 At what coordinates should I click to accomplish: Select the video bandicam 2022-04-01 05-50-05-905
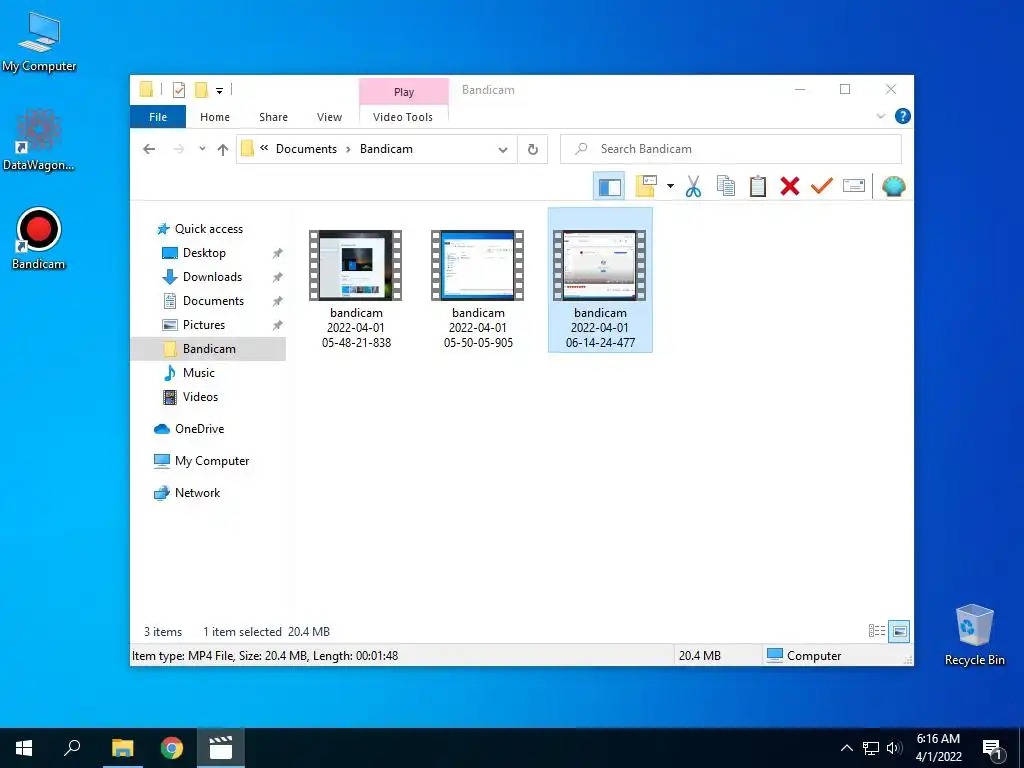pyautogui.click(x=478, y=289)
